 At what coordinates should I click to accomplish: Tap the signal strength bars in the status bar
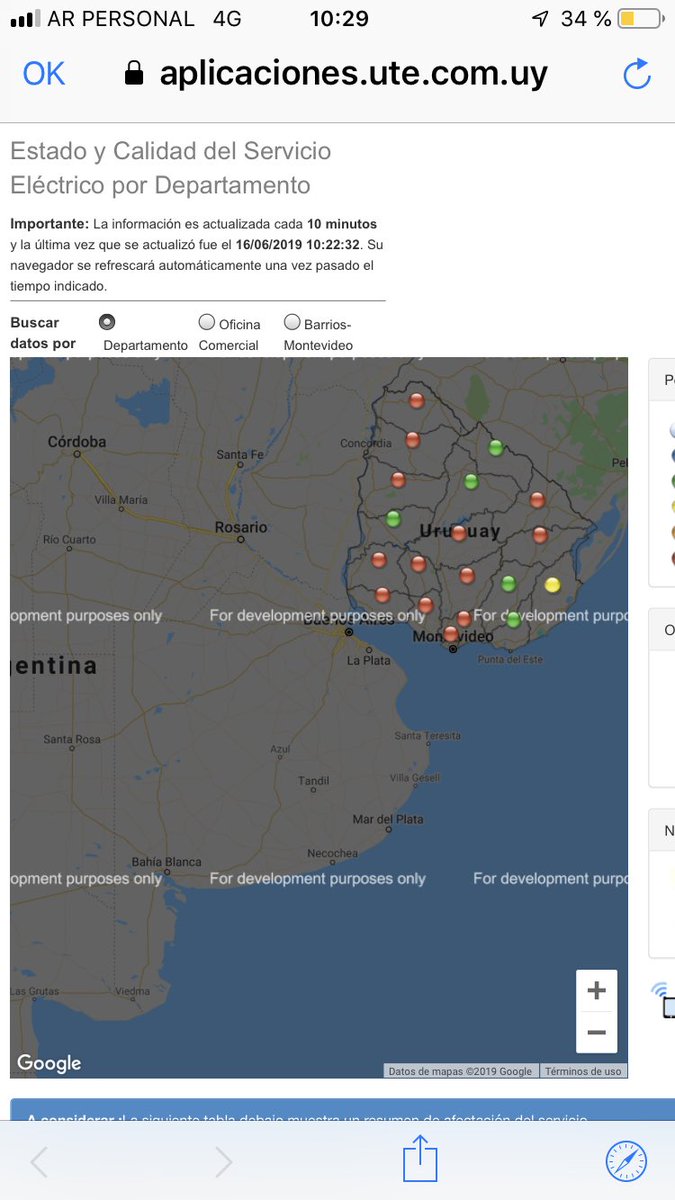pyautogui.click(x=25, y=19)
